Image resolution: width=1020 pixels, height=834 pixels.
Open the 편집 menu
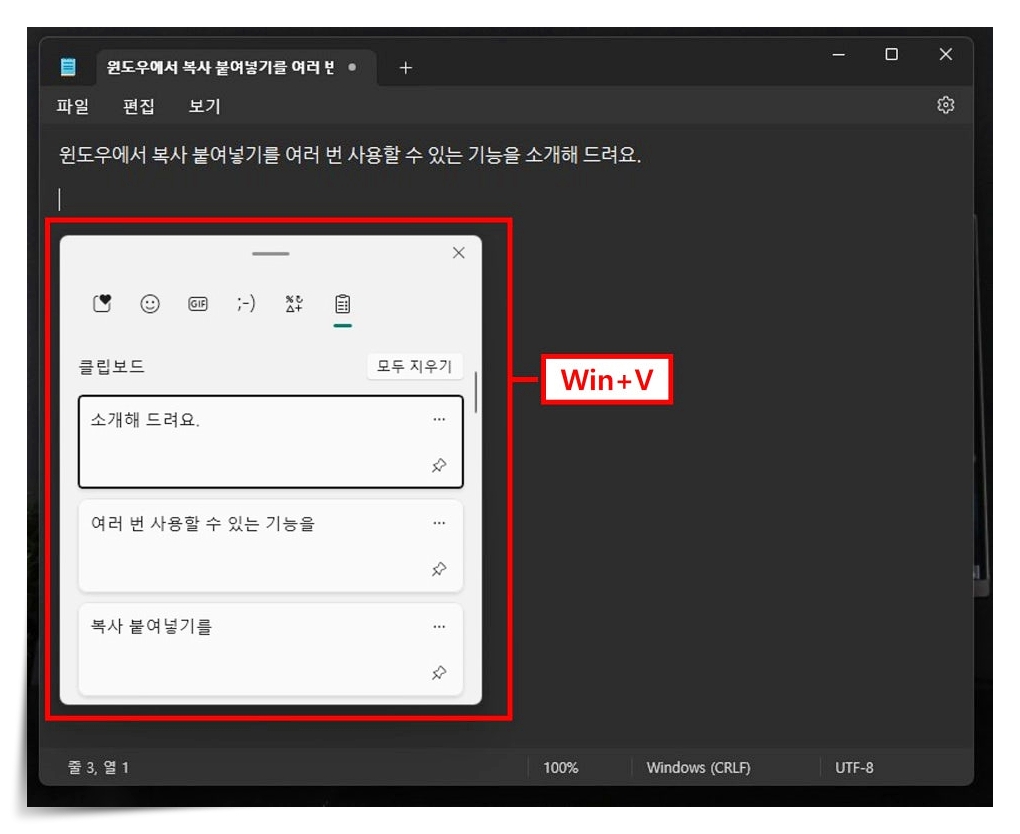click(x=139, y=106)
